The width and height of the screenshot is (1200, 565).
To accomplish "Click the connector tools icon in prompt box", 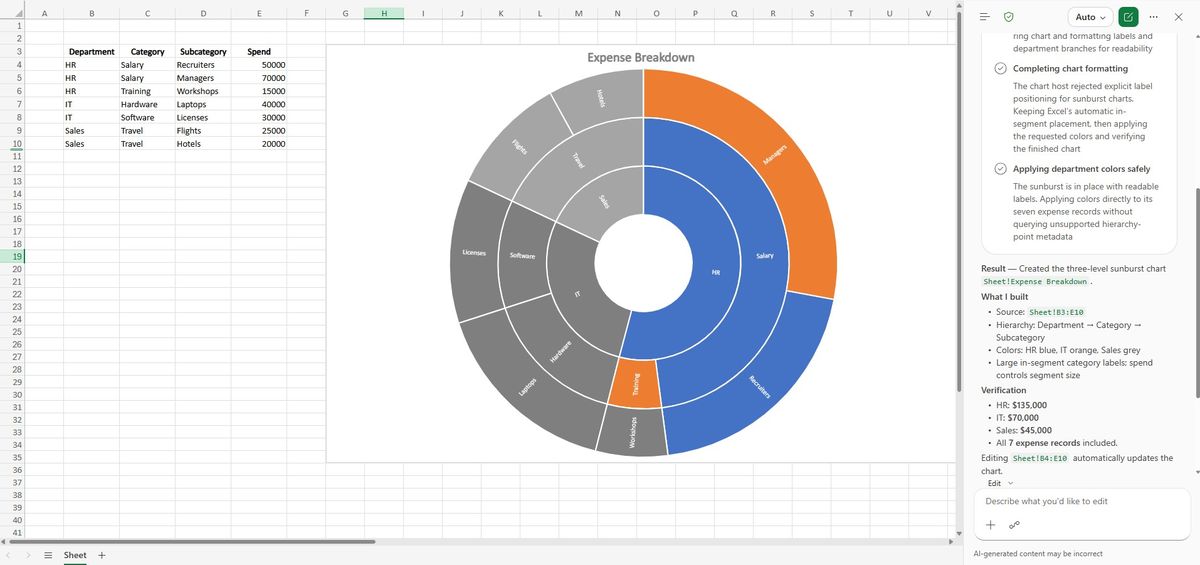I will pyautogui.click(x=1015, y=525).
